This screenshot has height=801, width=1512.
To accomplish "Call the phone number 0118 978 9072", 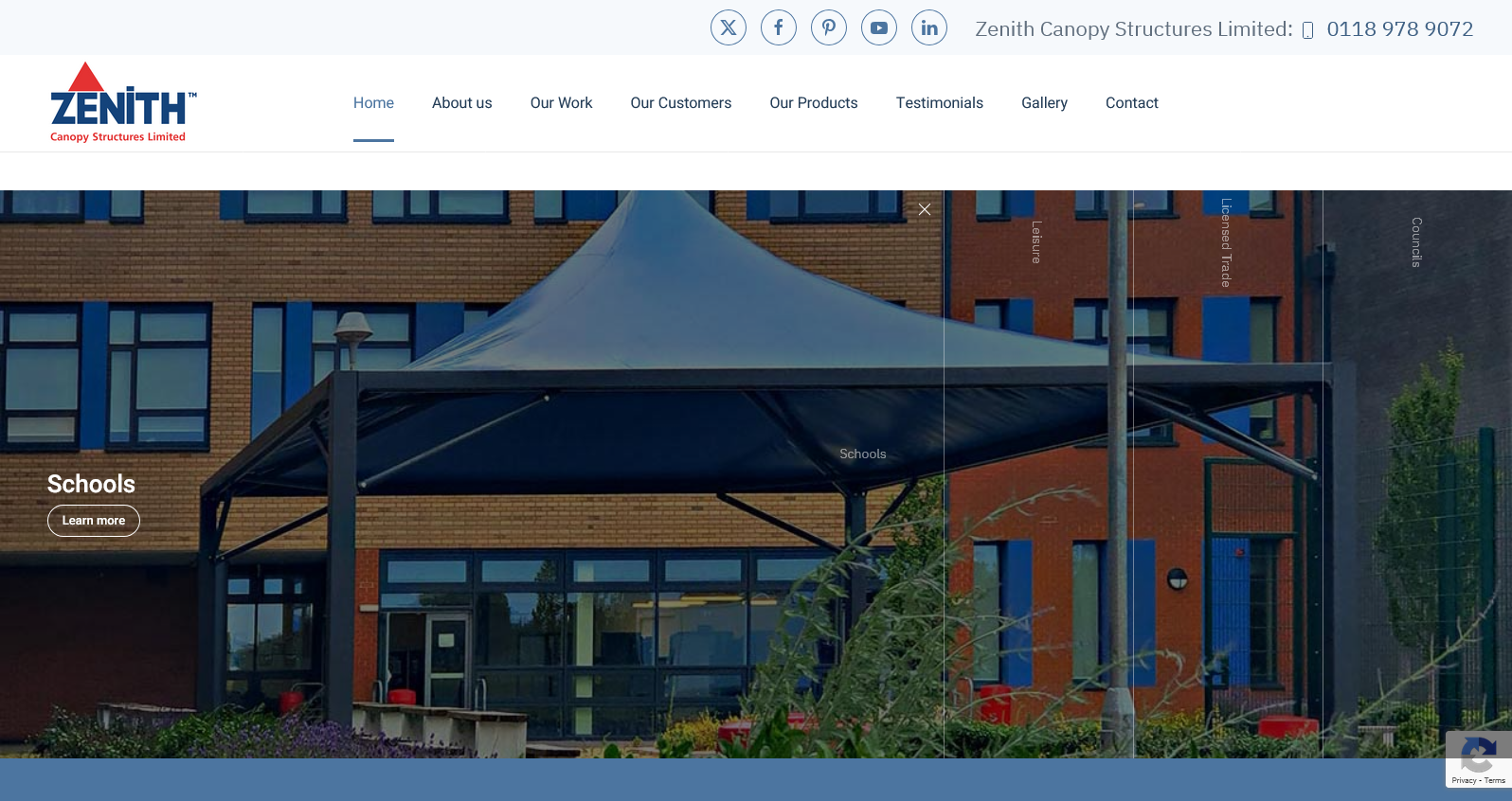I will click(x=1399, y=29).
